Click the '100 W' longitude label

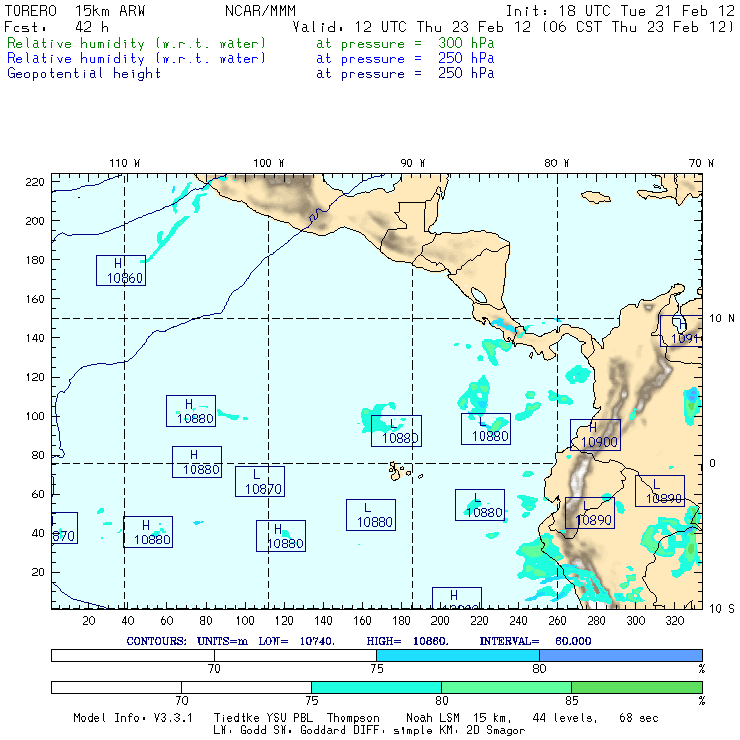[269, 163]
